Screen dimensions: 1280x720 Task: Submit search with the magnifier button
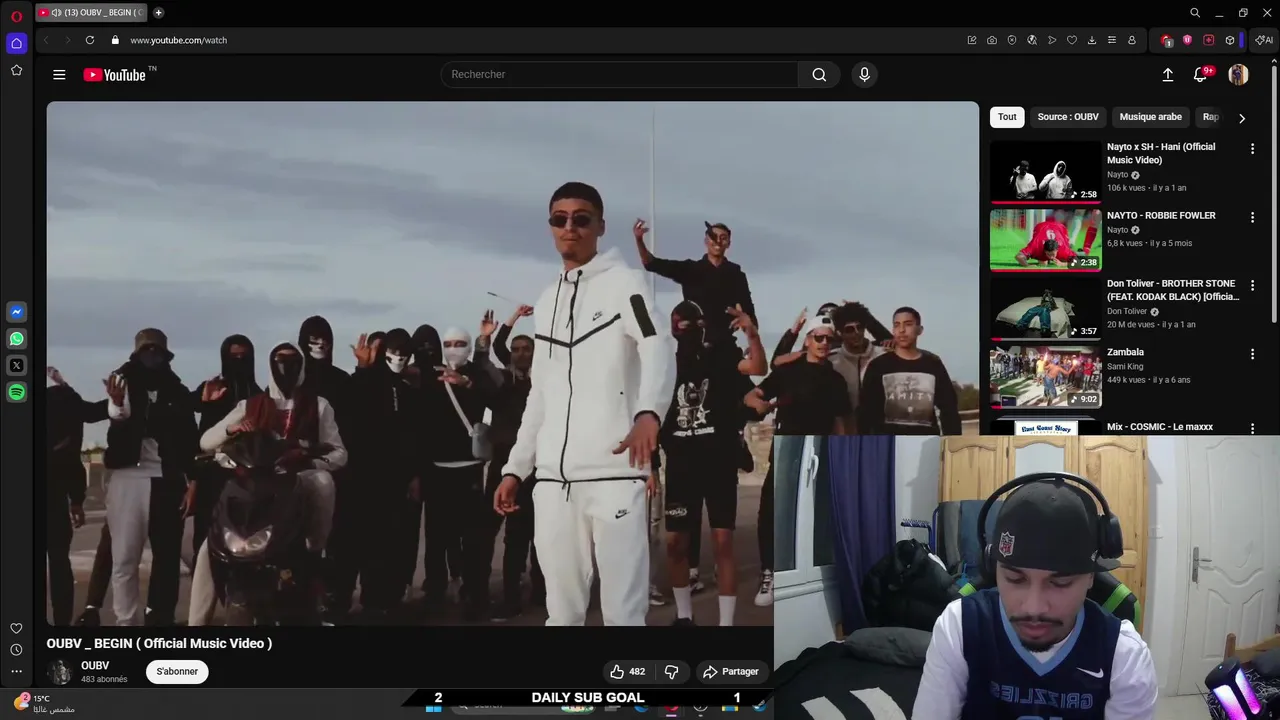(x=819, y=74)
